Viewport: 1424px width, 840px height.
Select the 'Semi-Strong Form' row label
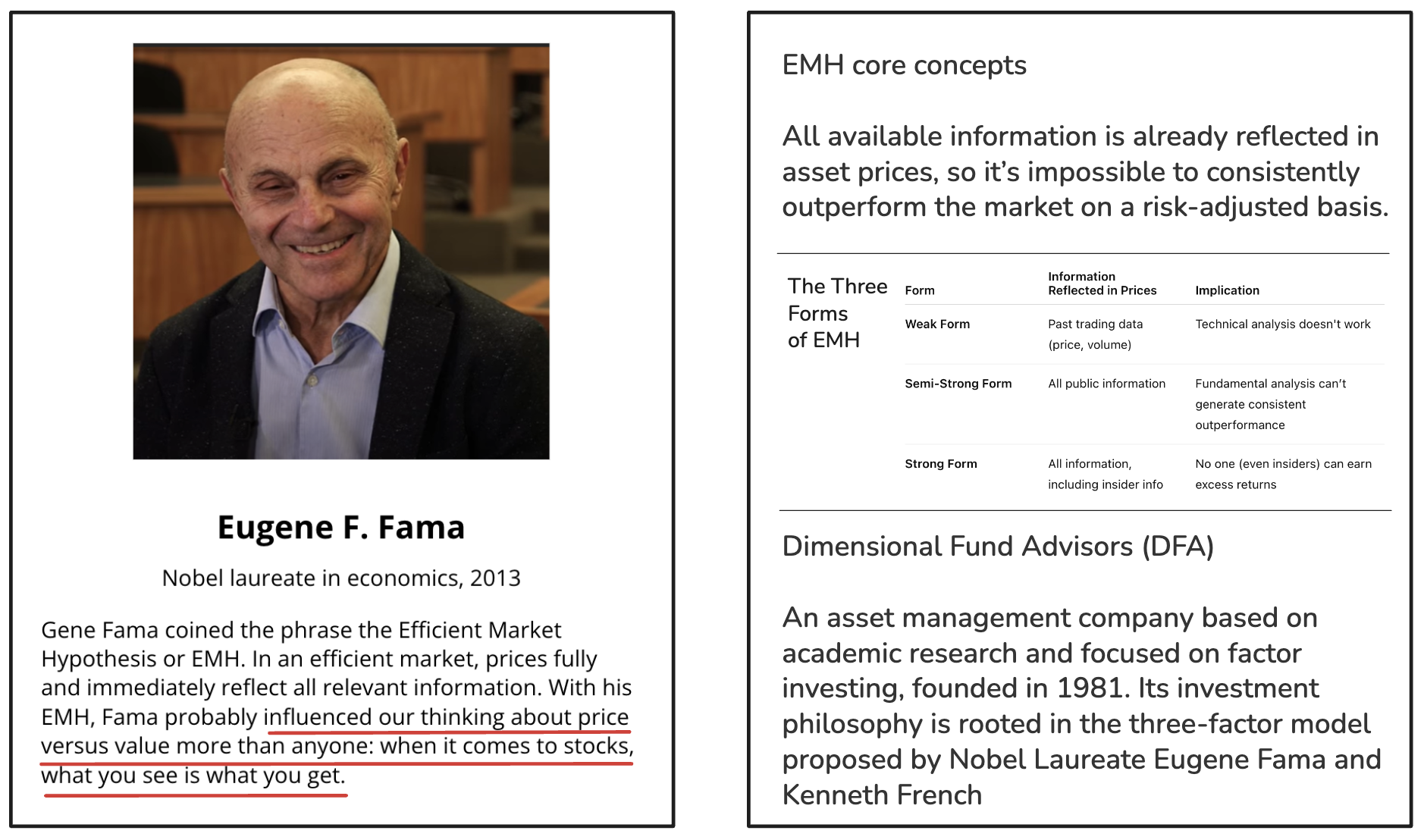pos(958,384)
